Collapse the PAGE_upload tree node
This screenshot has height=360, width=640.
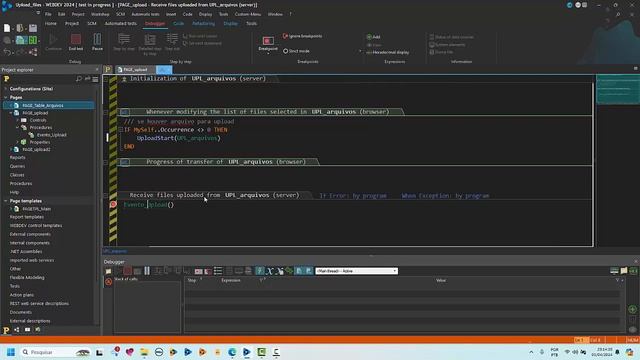point(11,113)
